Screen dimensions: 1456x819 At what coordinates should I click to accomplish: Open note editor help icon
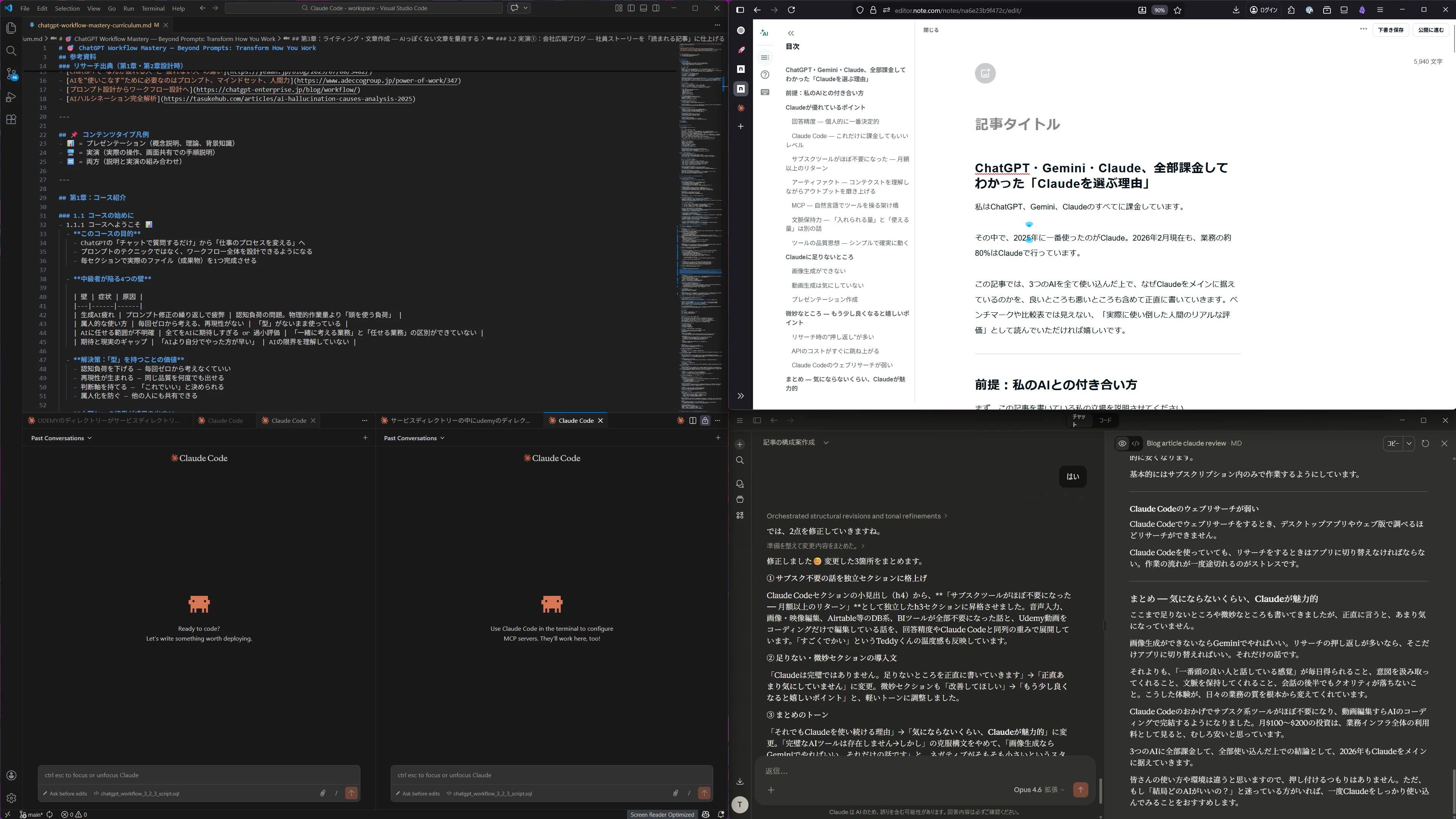(x=765, y=75)
